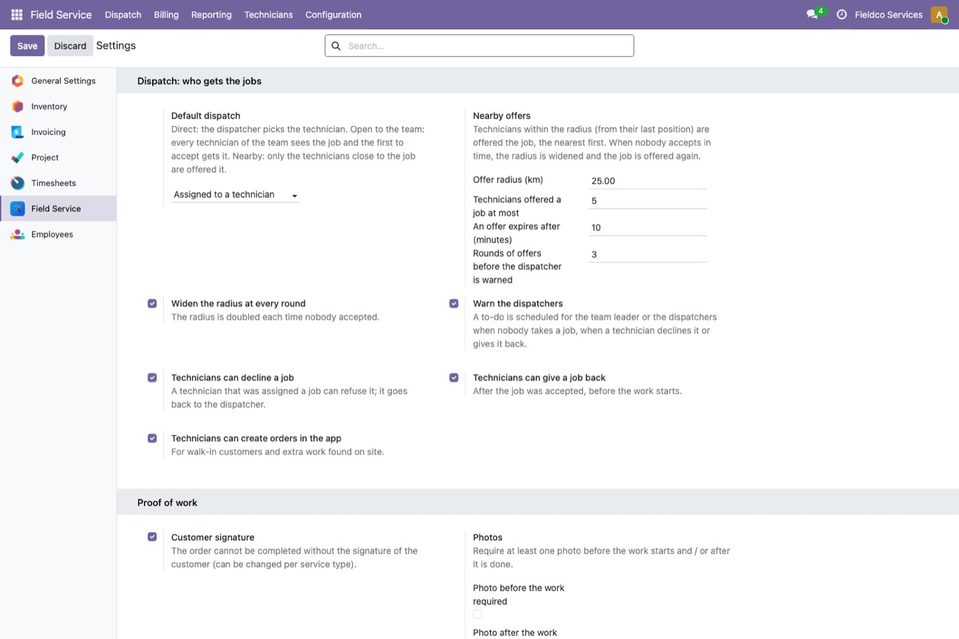Viewport: 959px width, 639px height.
Task: Open the activities clock icon
Action: coord(842,14)
